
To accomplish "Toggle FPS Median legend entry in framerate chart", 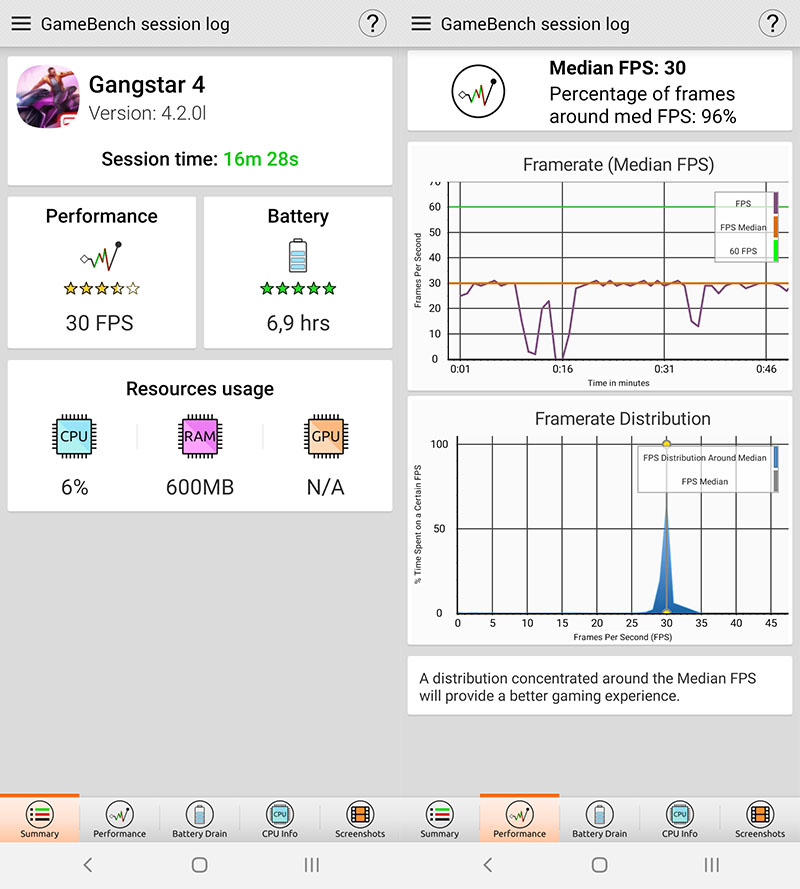I will pyautogui.click(x=743, y=227).
